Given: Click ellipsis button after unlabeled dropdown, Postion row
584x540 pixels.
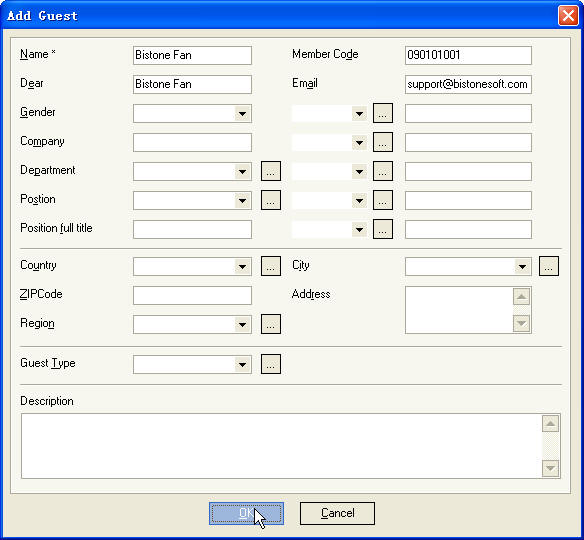Looking at the screenshot, I should click(x=383, y=200).
